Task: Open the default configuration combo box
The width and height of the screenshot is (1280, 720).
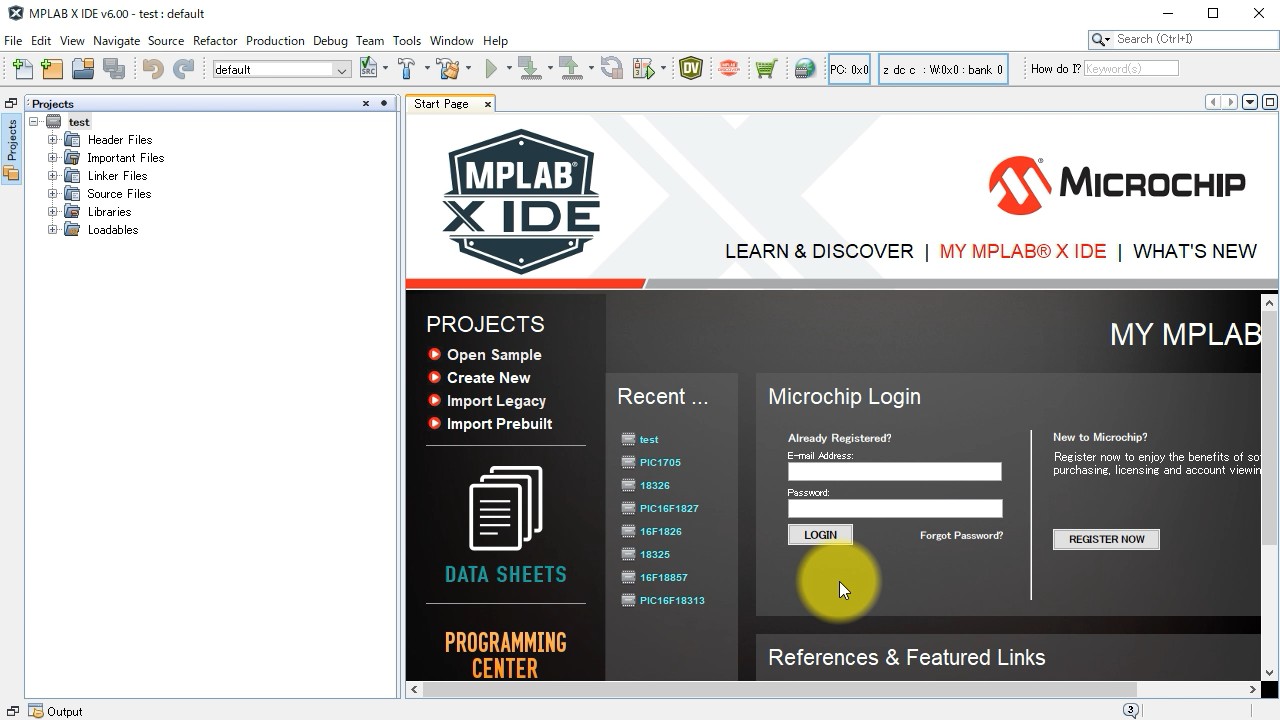Action: tap(281, 69)
